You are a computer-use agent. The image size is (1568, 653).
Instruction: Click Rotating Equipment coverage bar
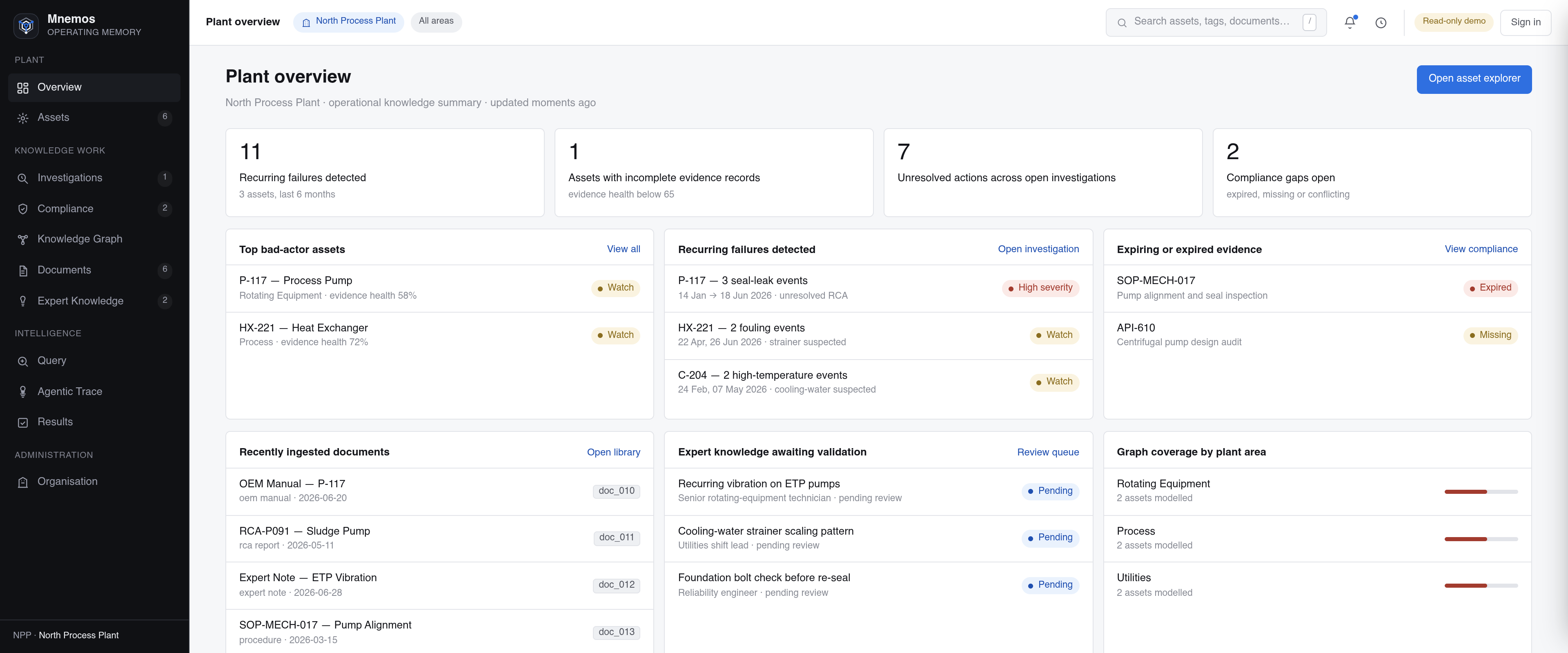[1481, 492]
